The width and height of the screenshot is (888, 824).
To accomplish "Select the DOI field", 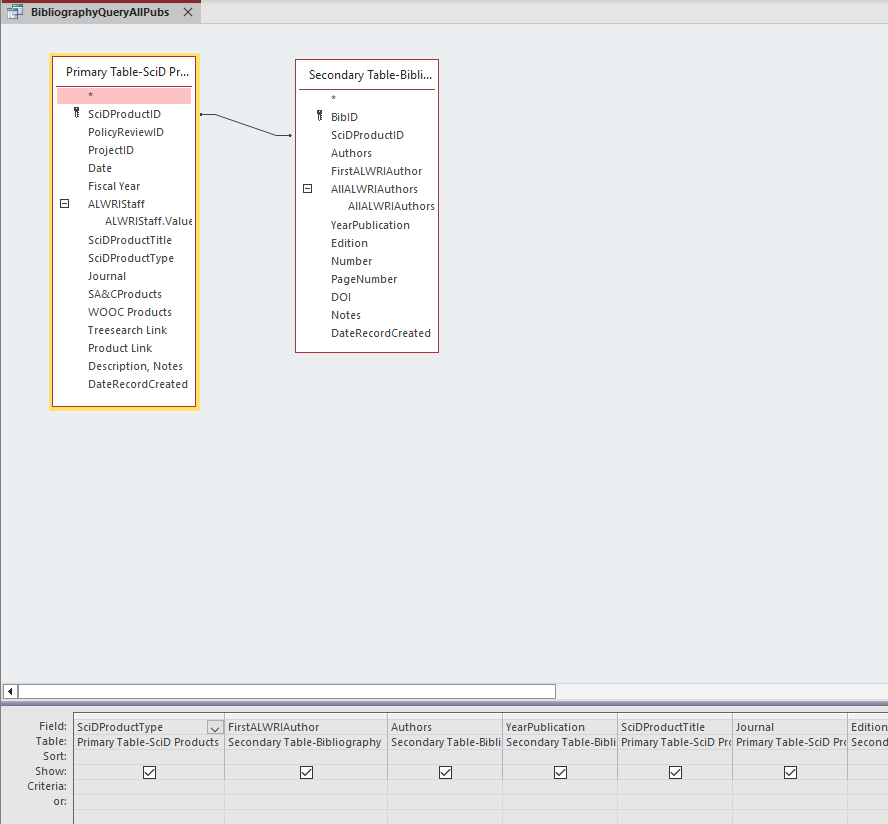I will pyautogui.click(x=341, y=297).
